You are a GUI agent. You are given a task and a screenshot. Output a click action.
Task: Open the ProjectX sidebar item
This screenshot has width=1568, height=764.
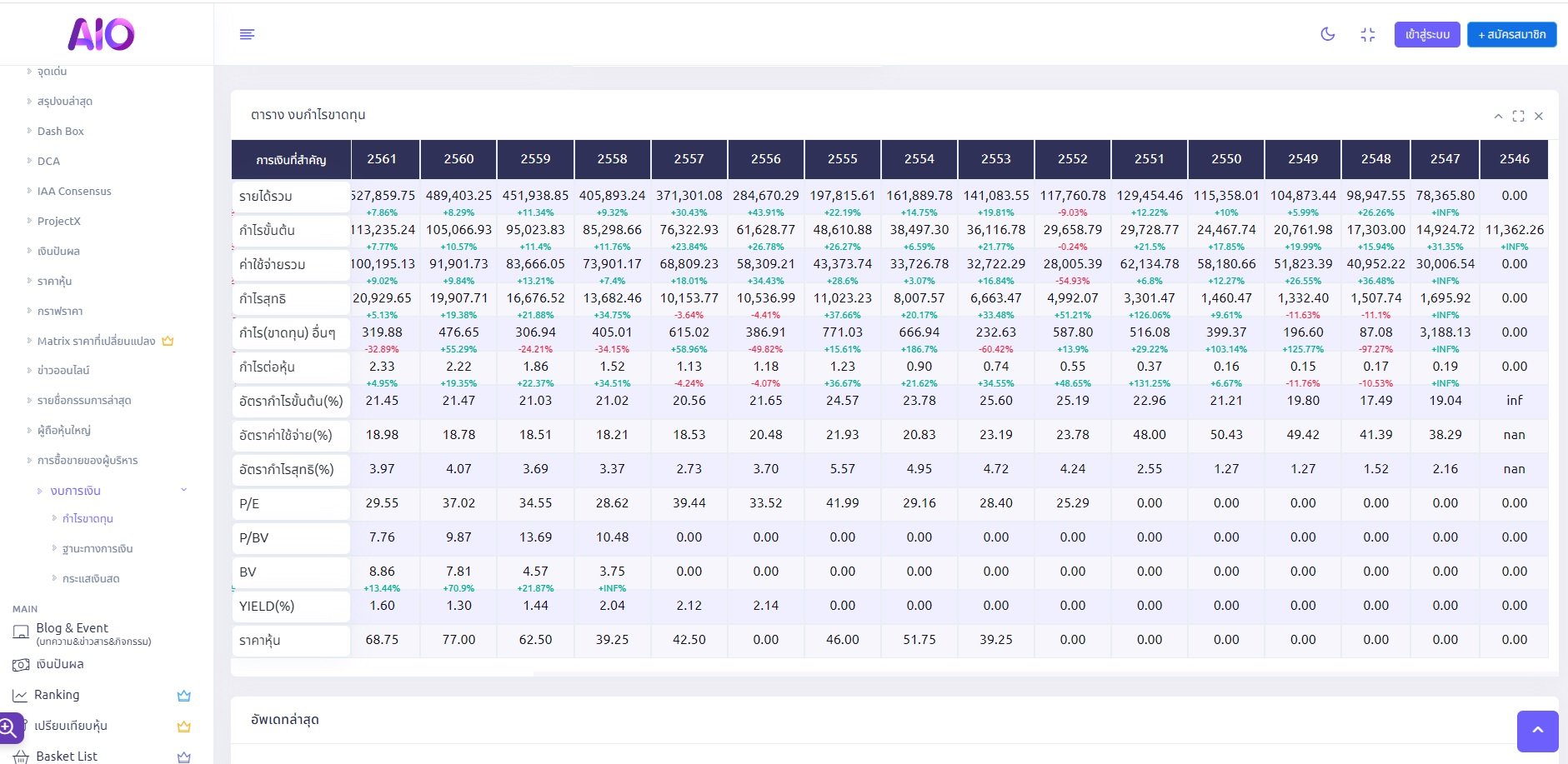coord(59,221)
